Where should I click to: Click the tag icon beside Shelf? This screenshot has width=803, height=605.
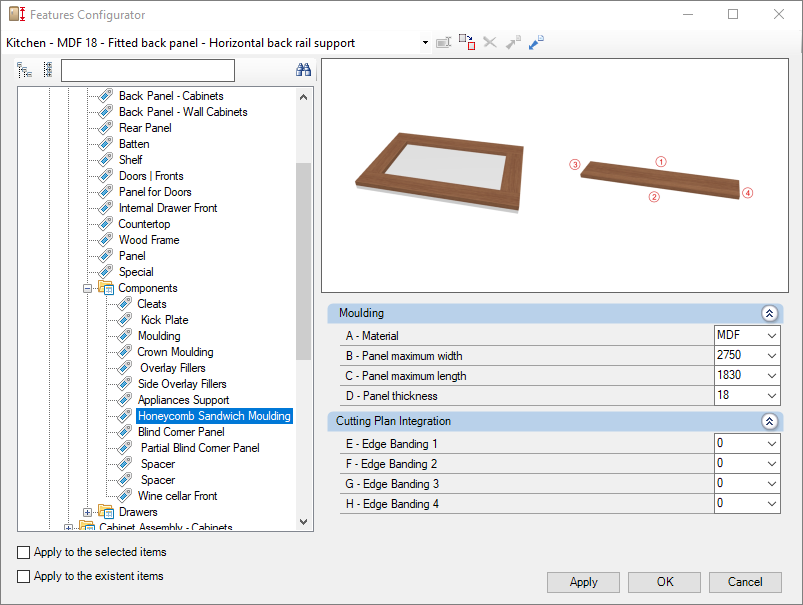coord(105,159)
